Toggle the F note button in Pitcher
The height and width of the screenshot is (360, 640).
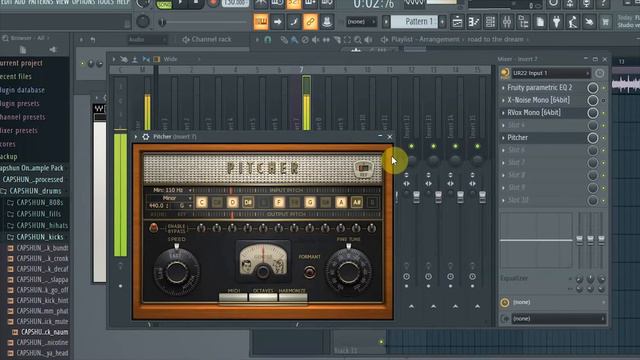[279, 202]
